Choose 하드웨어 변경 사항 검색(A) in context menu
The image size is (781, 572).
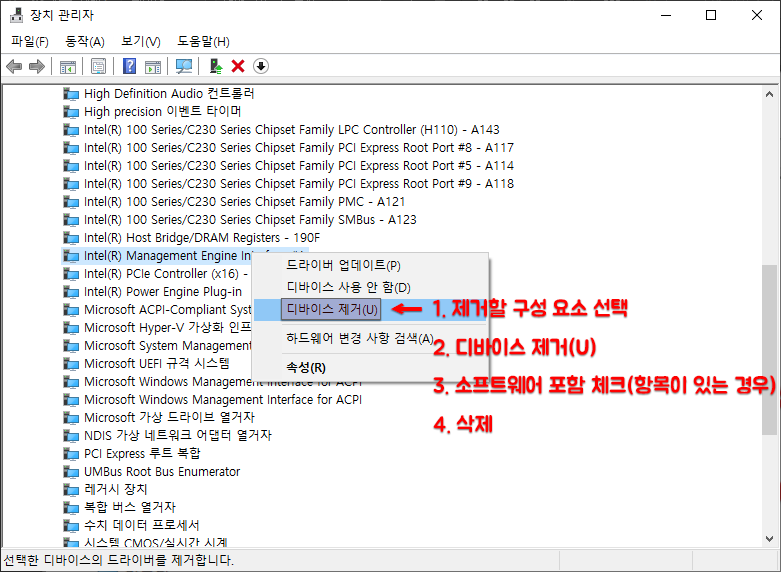tap(371, 339)
